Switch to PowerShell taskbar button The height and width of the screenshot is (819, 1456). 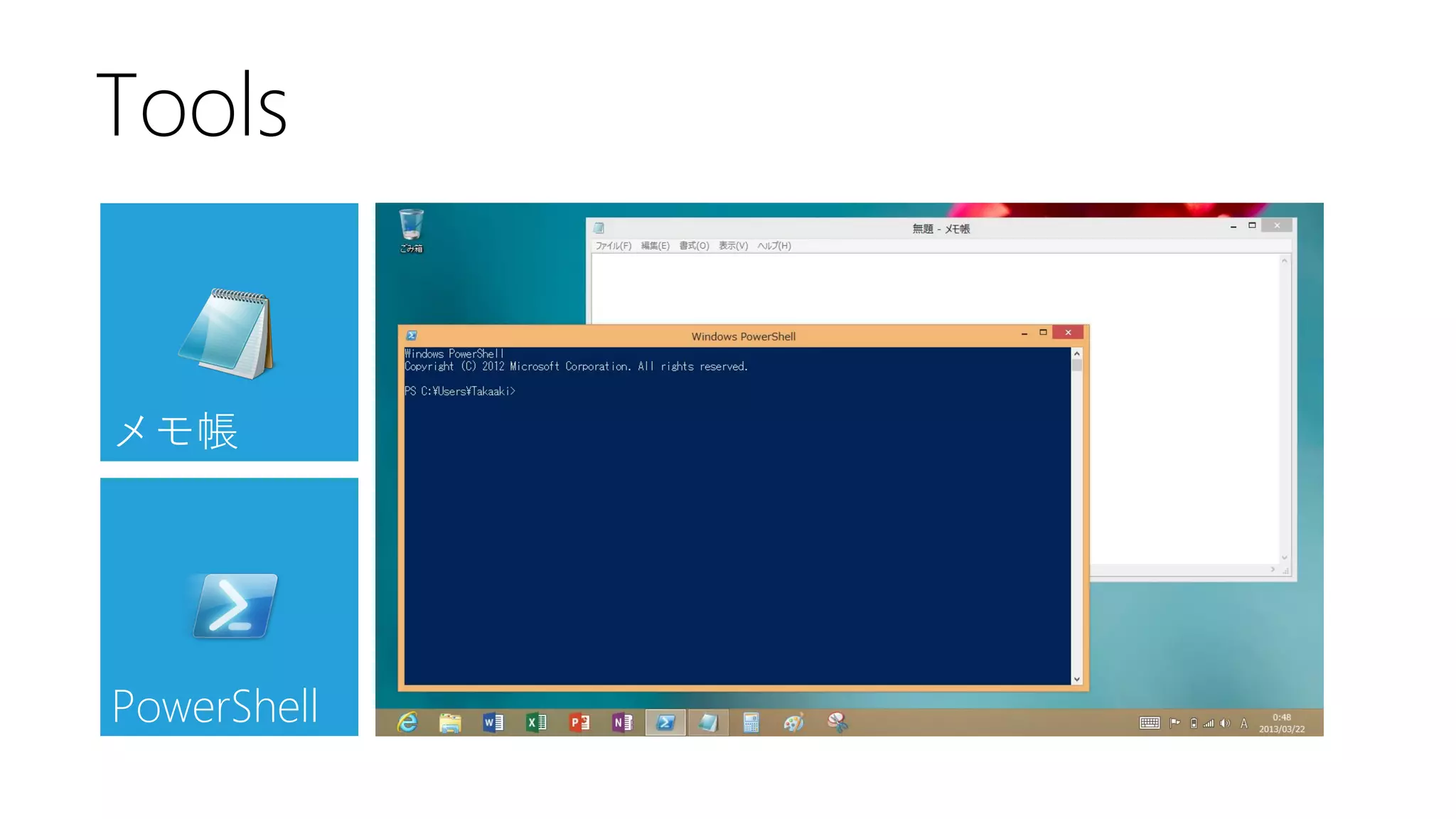665,723
